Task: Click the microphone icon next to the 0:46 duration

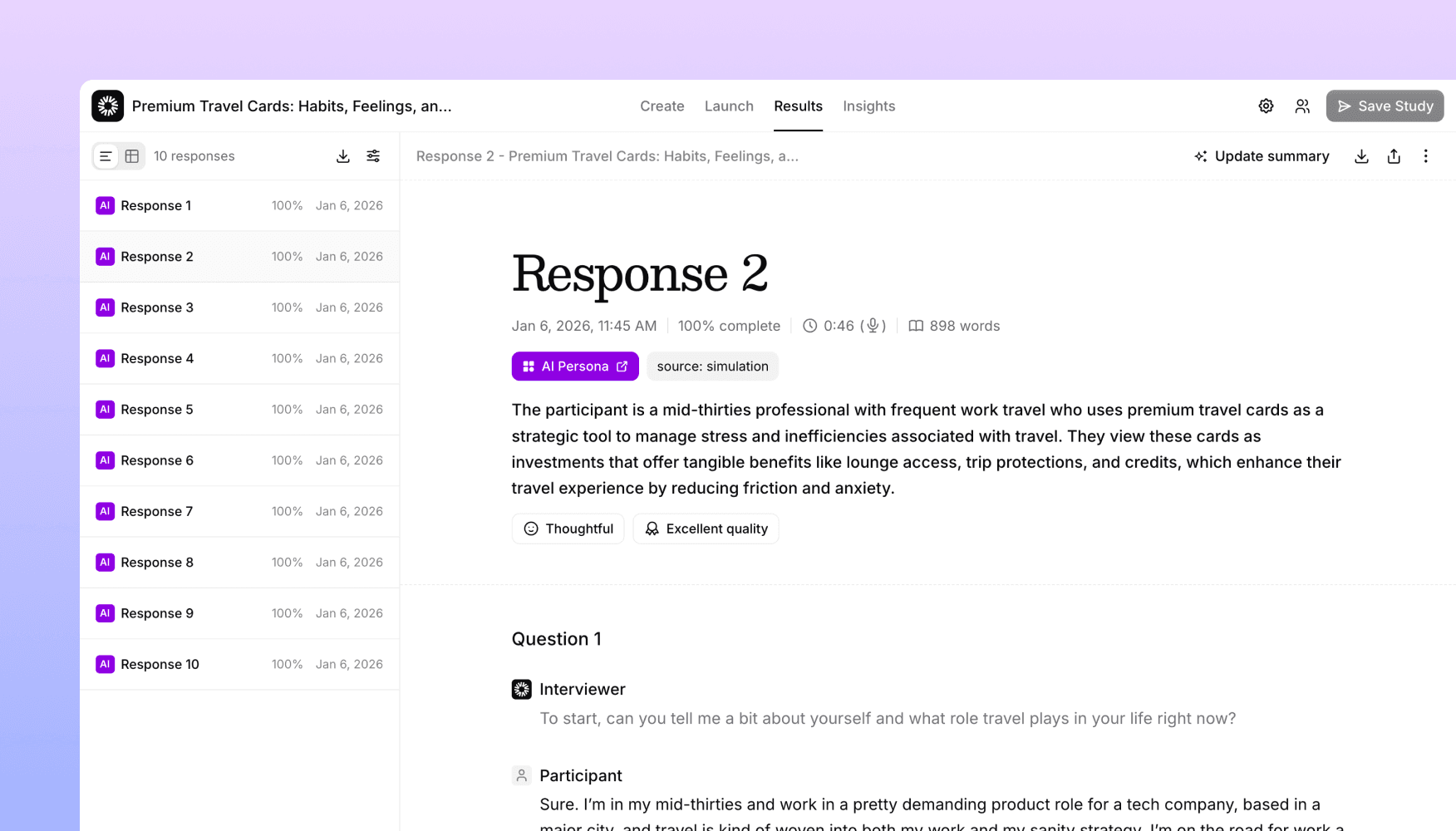Action: click(x=873, y=326)
